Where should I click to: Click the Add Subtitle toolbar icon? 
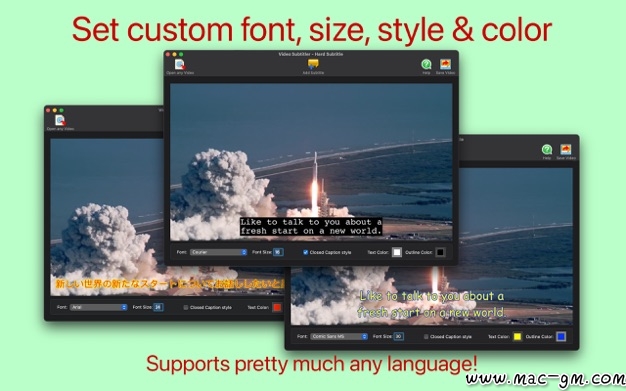313,64
